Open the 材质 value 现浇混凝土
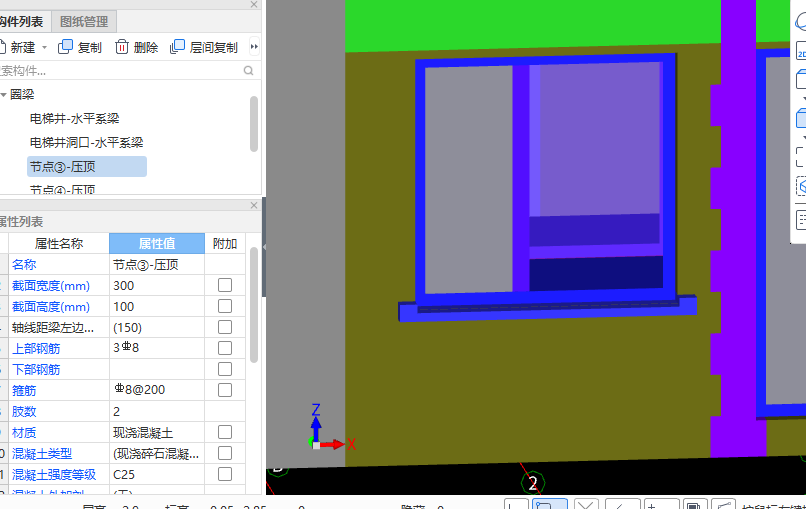Screen dimensions: 806x509 point(157,432)
